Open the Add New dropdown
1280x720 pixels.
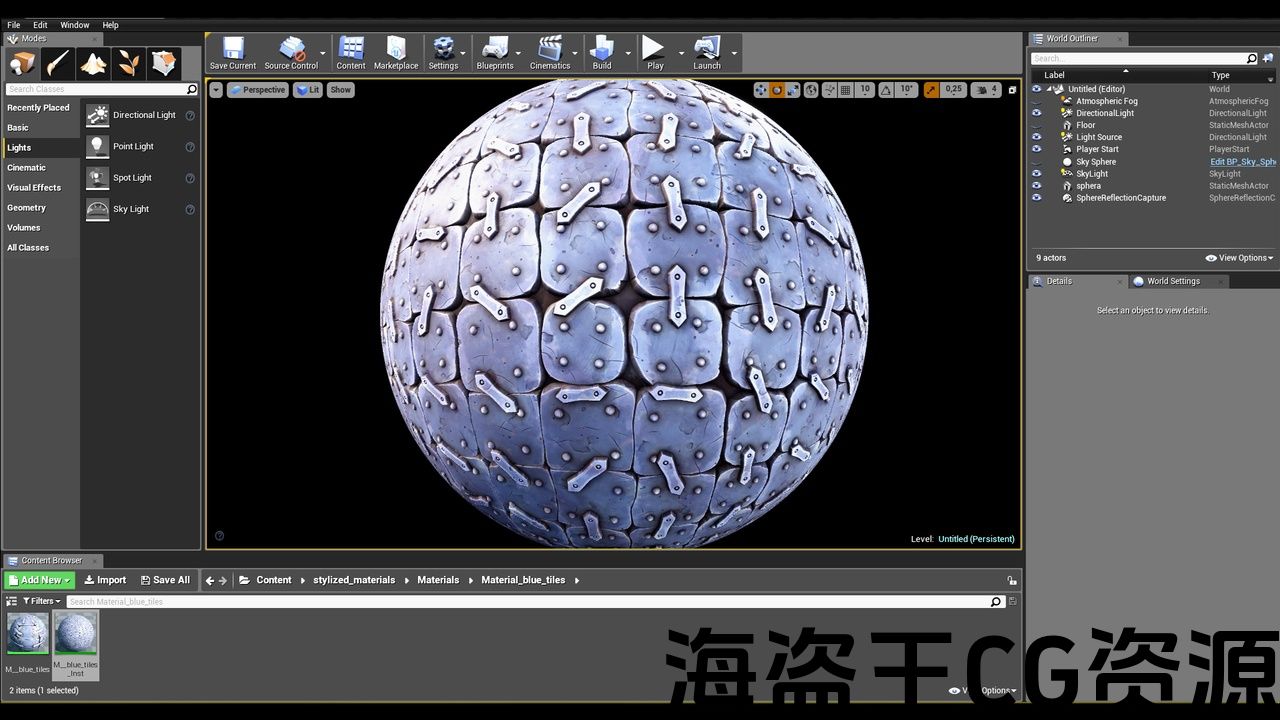click(39, 580)
